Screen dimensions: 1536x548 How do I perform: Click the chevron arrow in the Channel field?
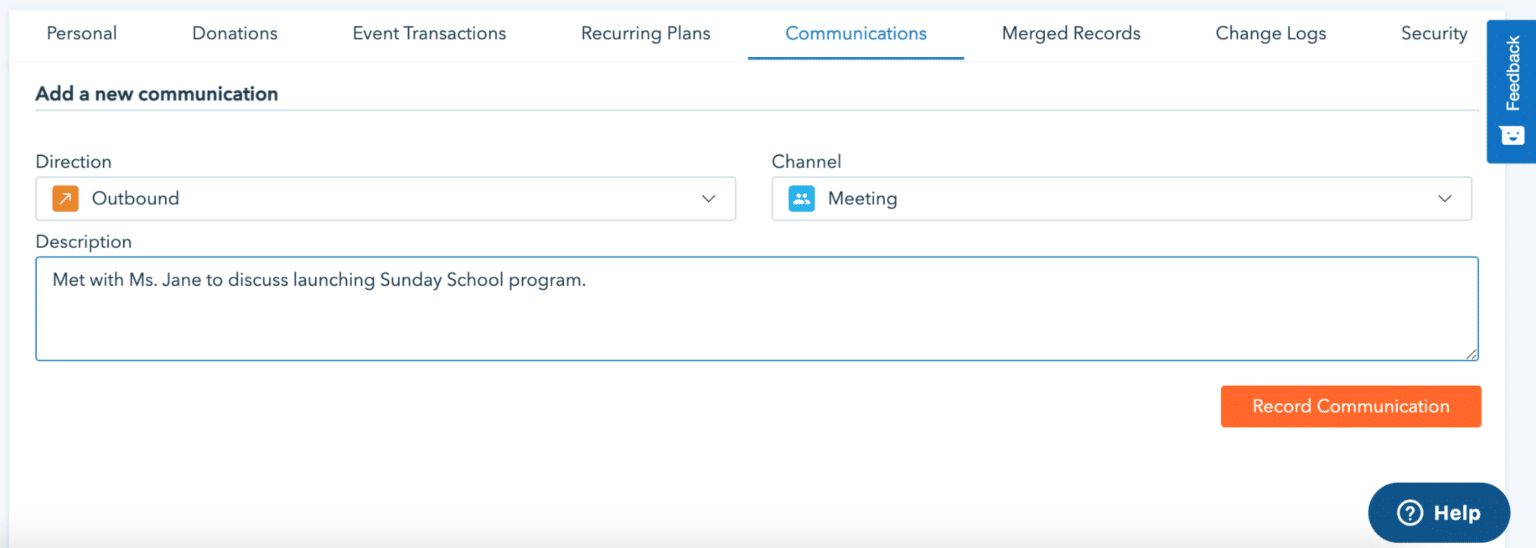pyautogui.click(x=1445, y=199)
